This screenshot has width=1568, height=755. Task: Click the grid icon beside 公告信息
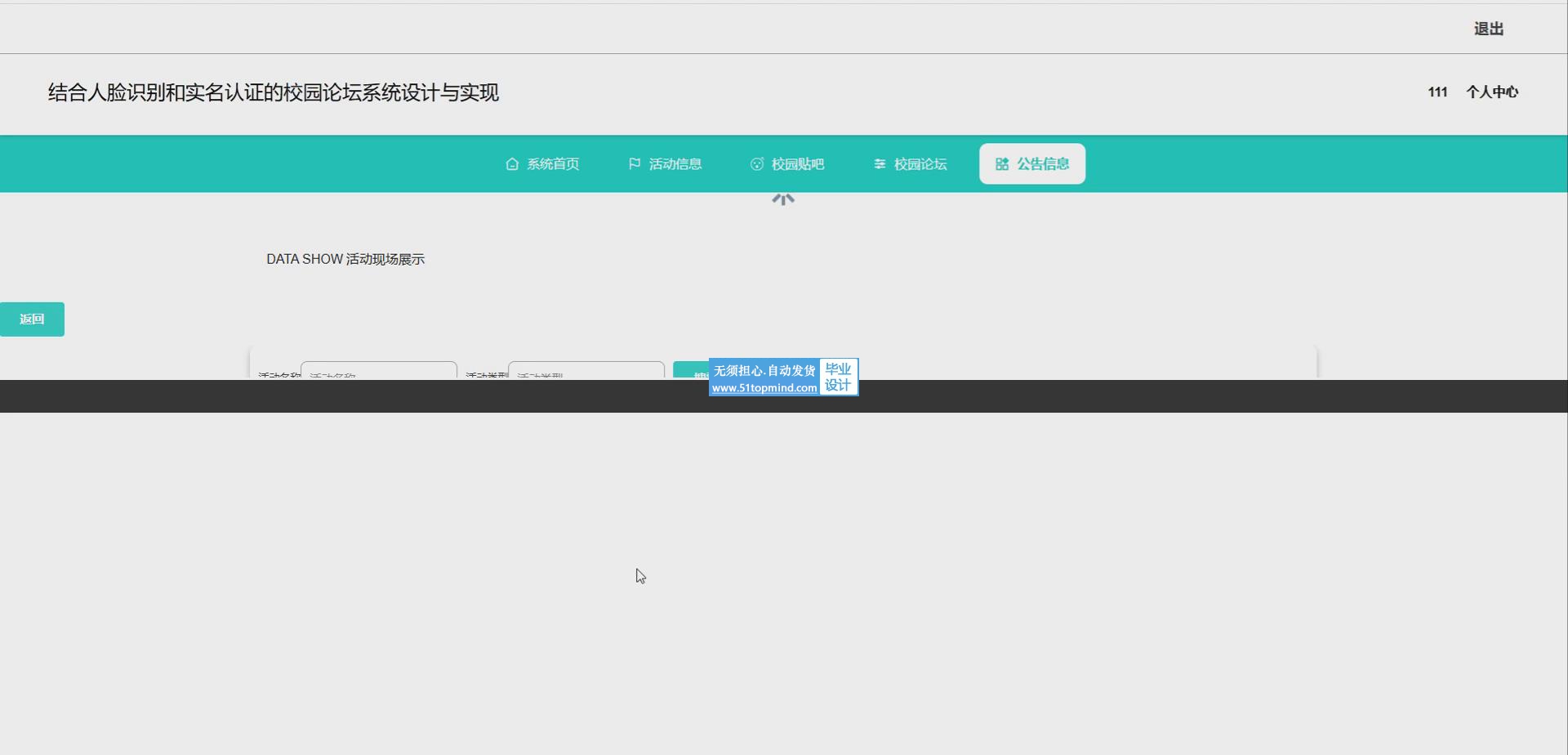[x=1002, y=164]
